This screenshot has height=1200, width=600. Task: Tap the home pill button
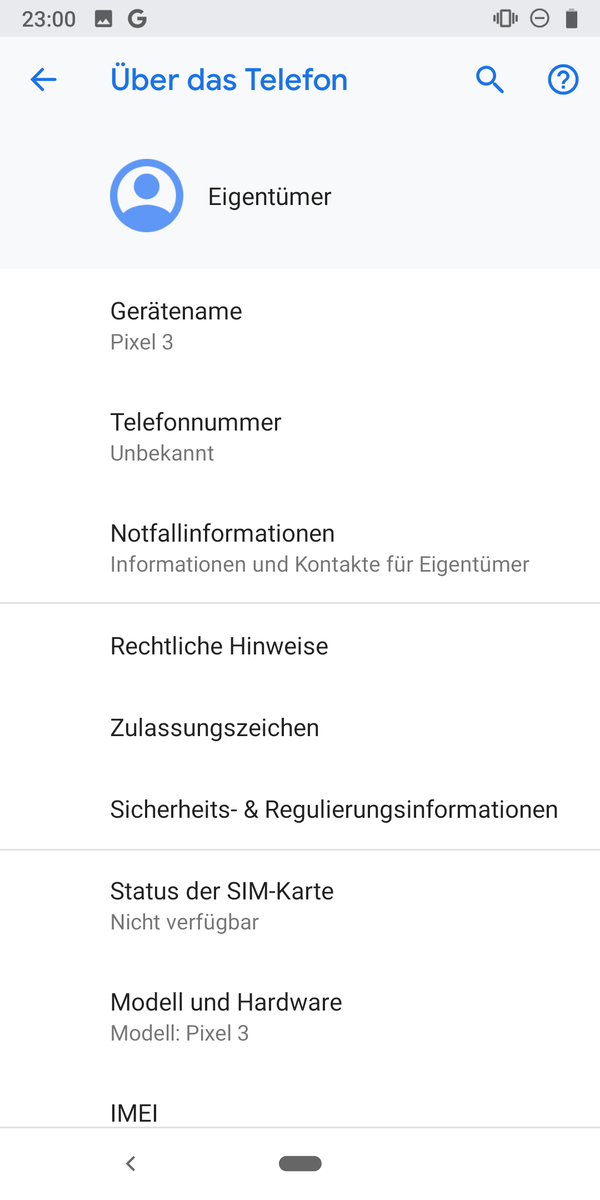click(x=300, y=1163)
